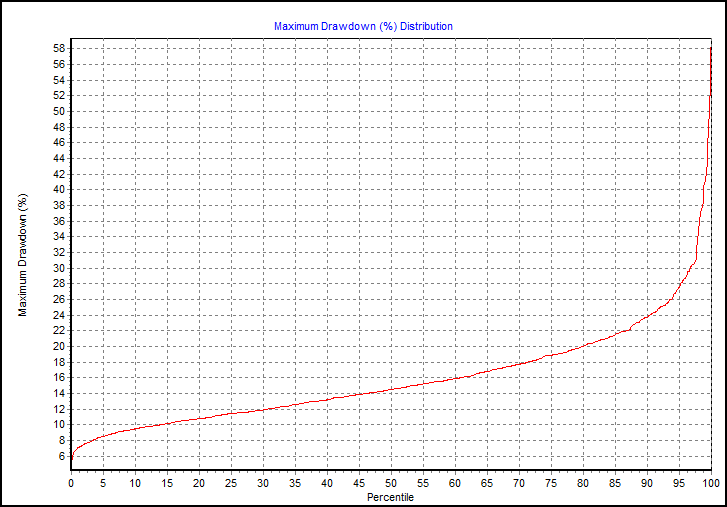Select the 56 tick label on the y-axis
Screen dimensions: 727x507
tap(59, 64)
